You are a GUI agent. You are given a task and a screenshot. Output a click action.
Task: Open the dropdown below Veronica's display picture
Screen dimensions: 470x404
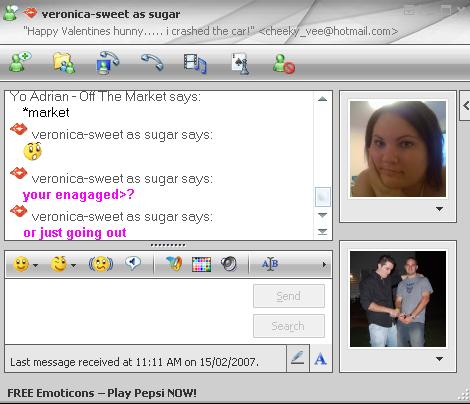click(439, 209)
